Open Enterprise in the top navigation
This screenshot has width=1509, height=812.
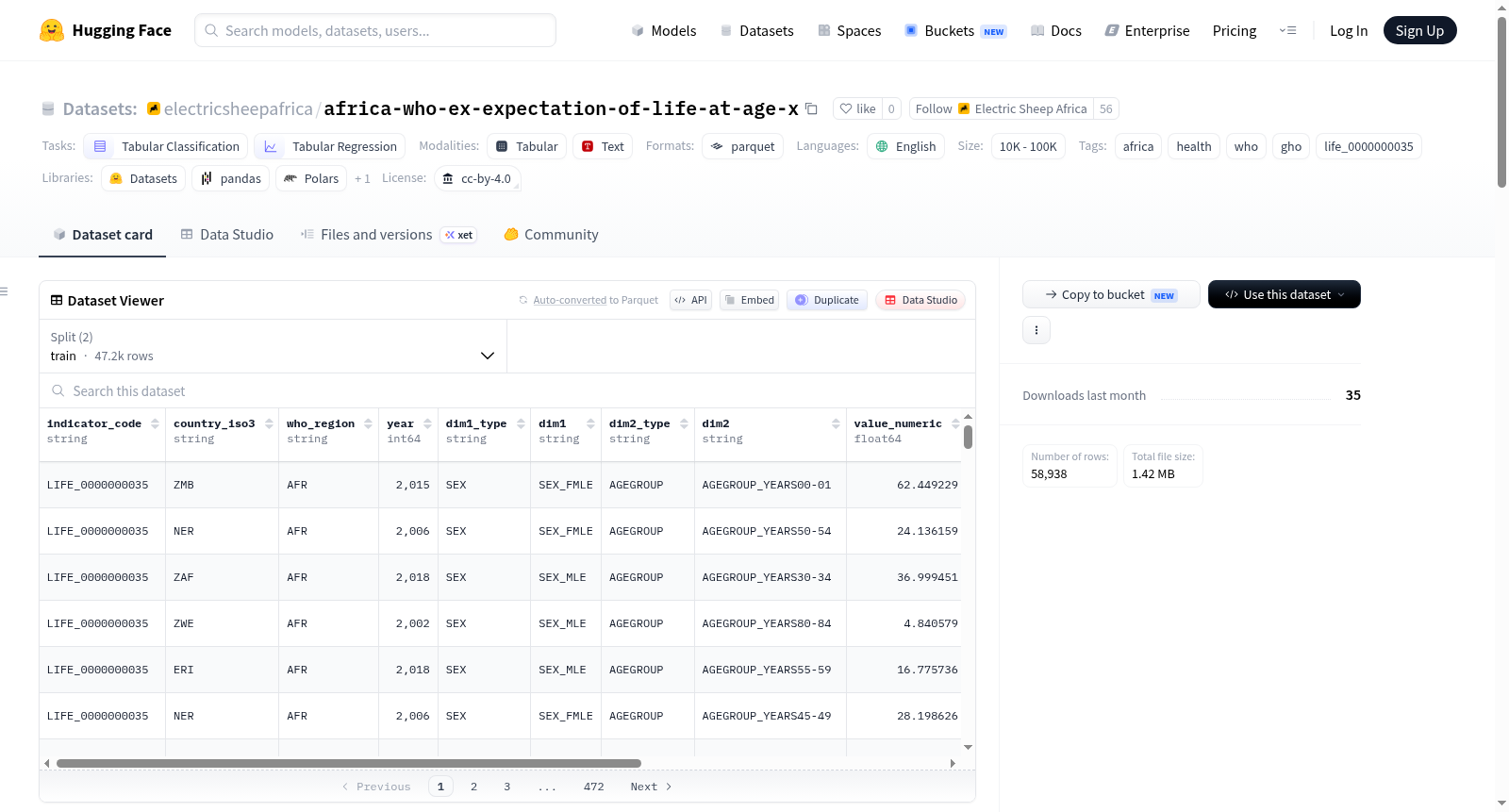[x=1147, y=30]
